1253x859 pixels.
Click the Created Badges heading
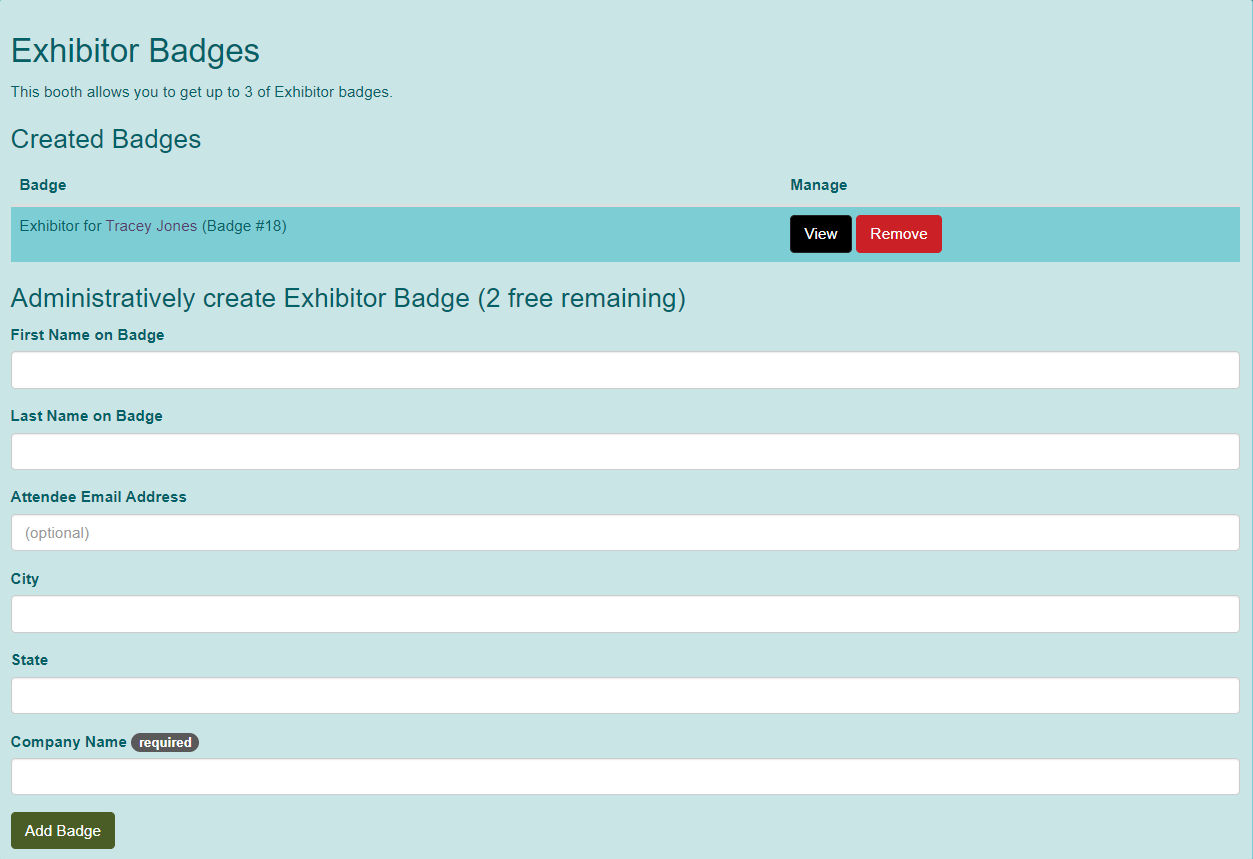[106, 139]
